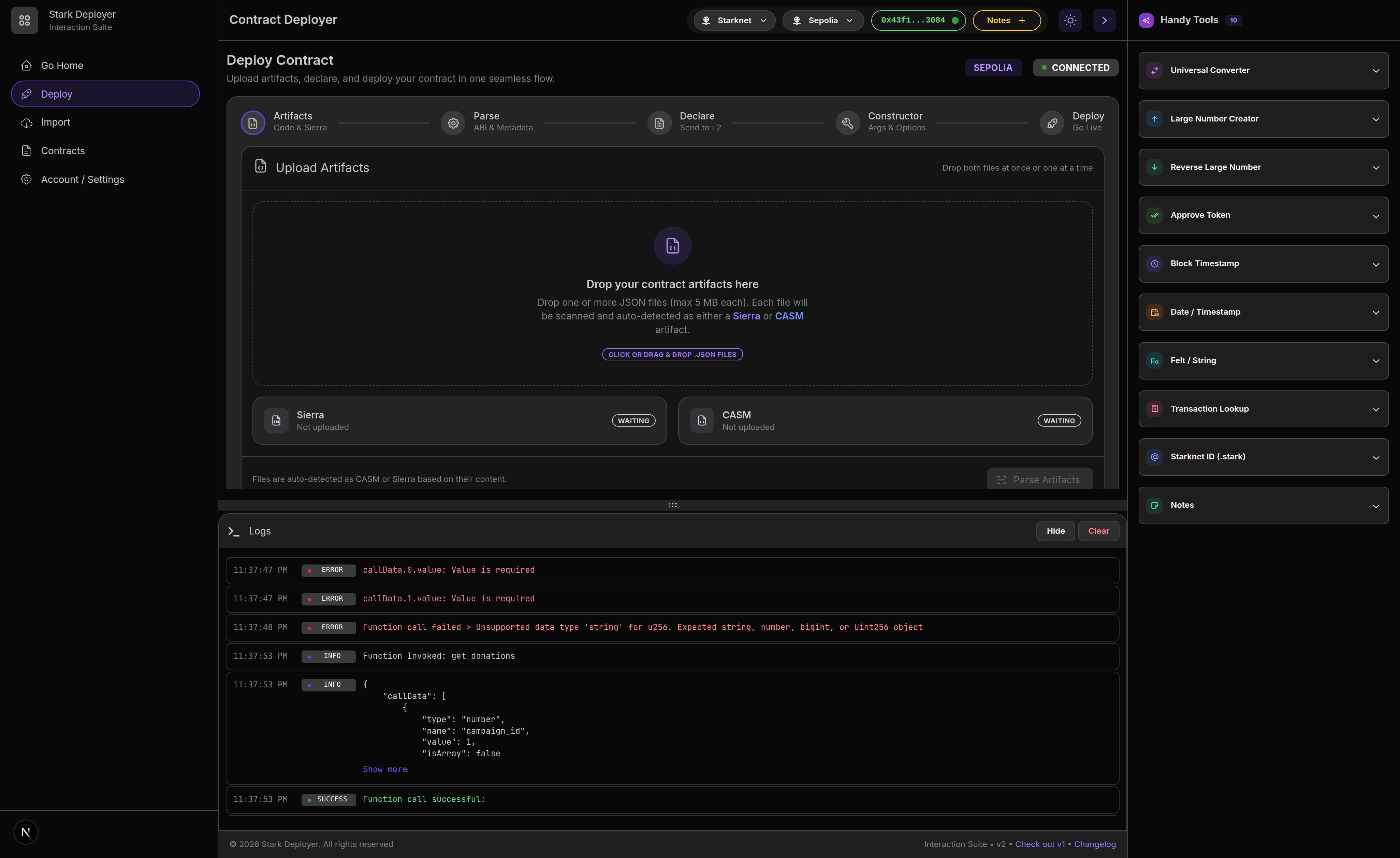The height and width of the screenshot is (858, 1400).
Task: Click the wallet address 0x43f1...3084 button
Action: (x=918, y=20)
